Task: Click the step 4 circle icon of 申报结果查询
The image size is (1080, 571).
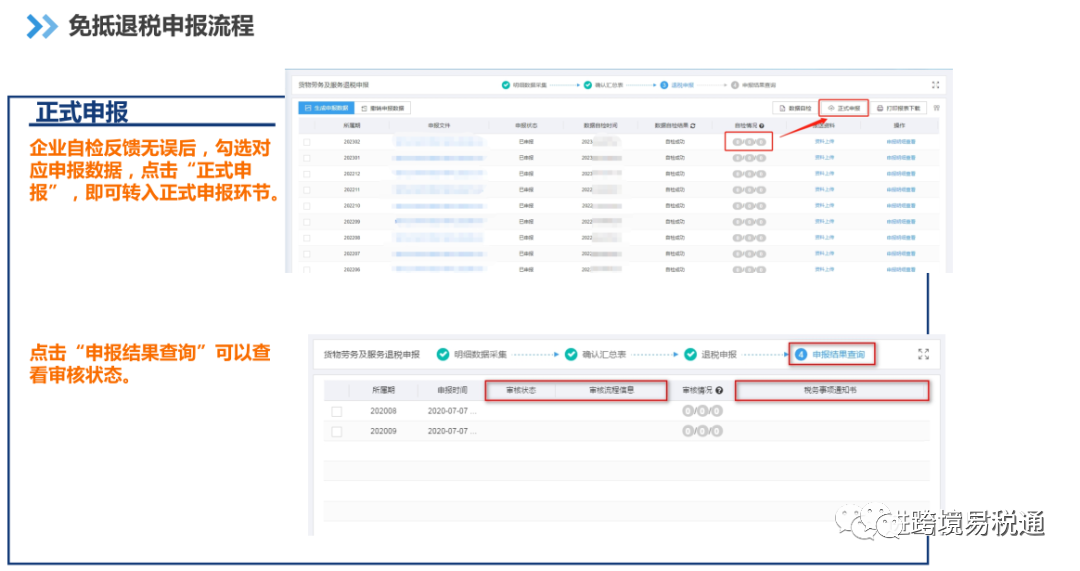Action: (800, 354)
